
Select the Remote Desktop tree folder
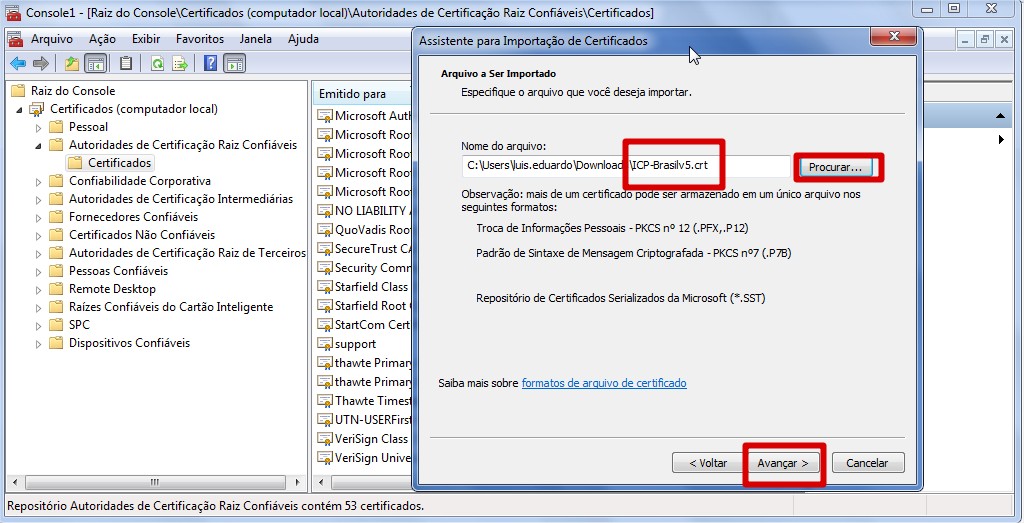[x=112, y=289]
